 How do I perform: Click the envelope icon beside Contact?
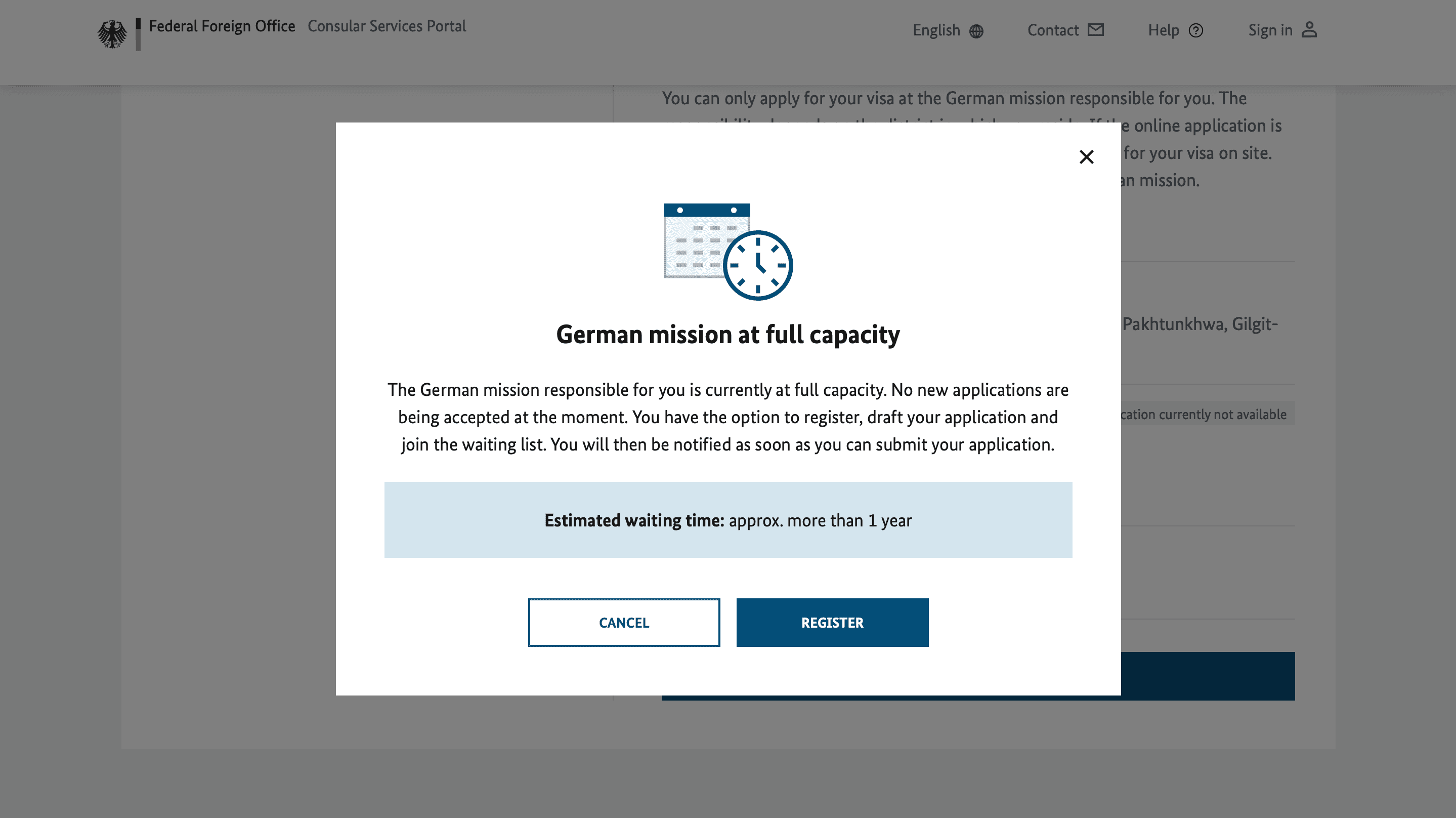pos(1095,29)
